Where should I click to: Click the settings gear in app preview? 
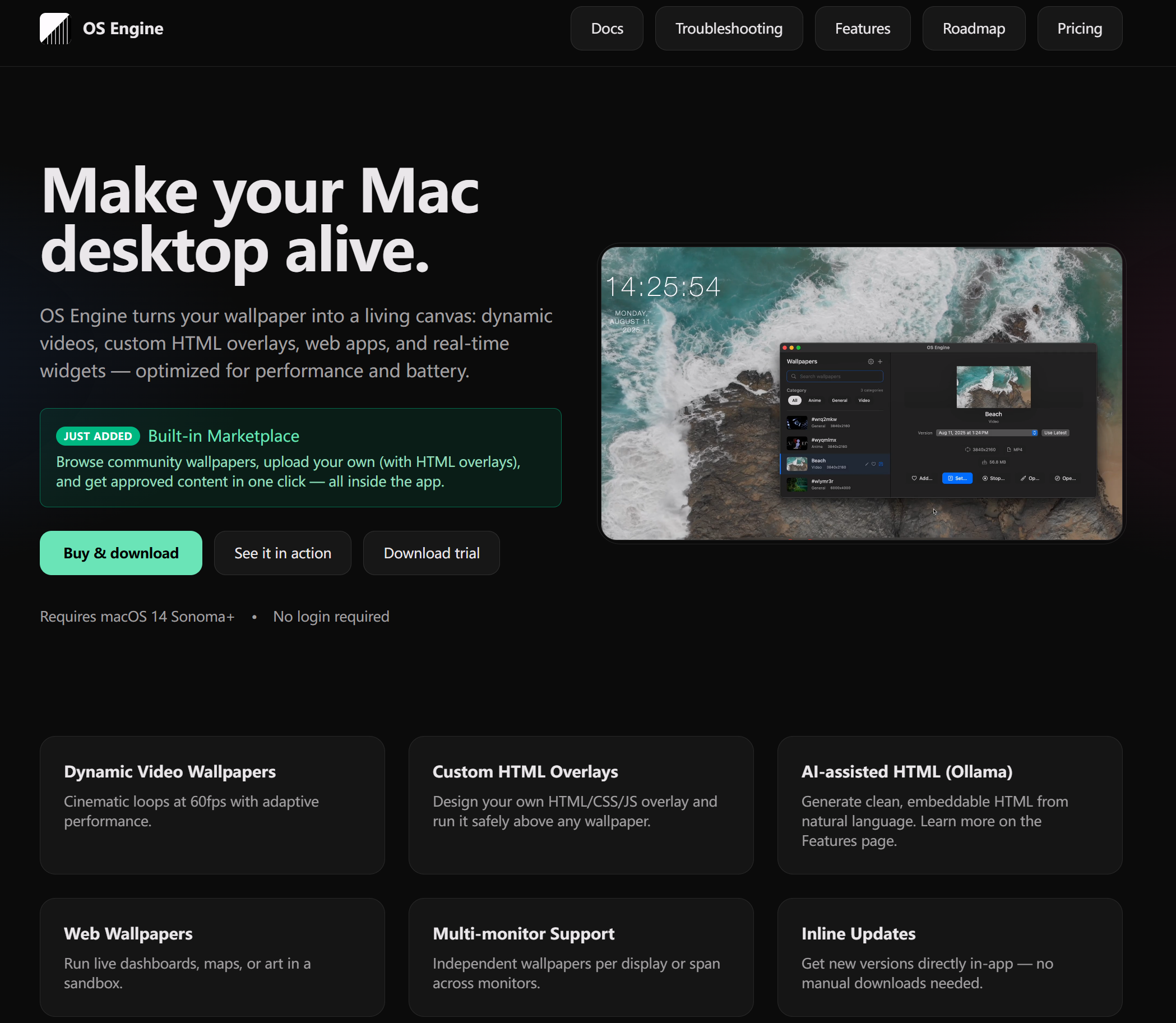[871, 362]
